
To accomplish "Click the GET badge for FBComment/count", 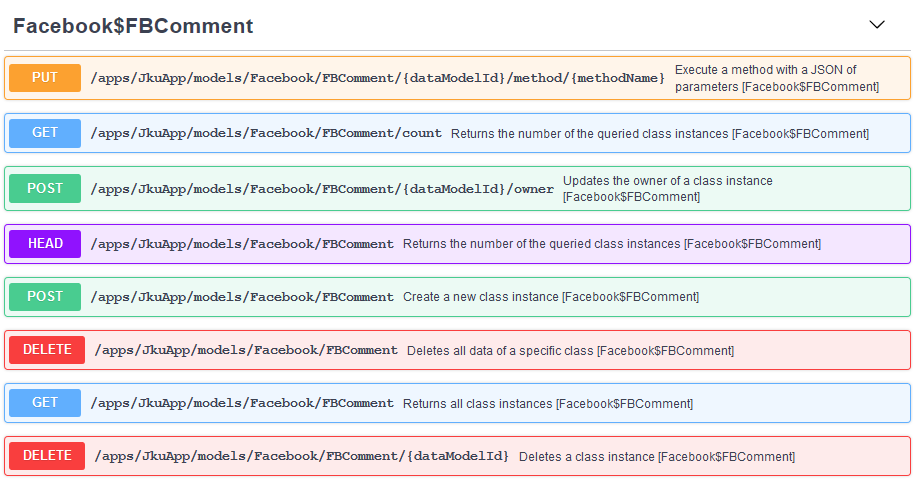I will click(x=45, y=133).
